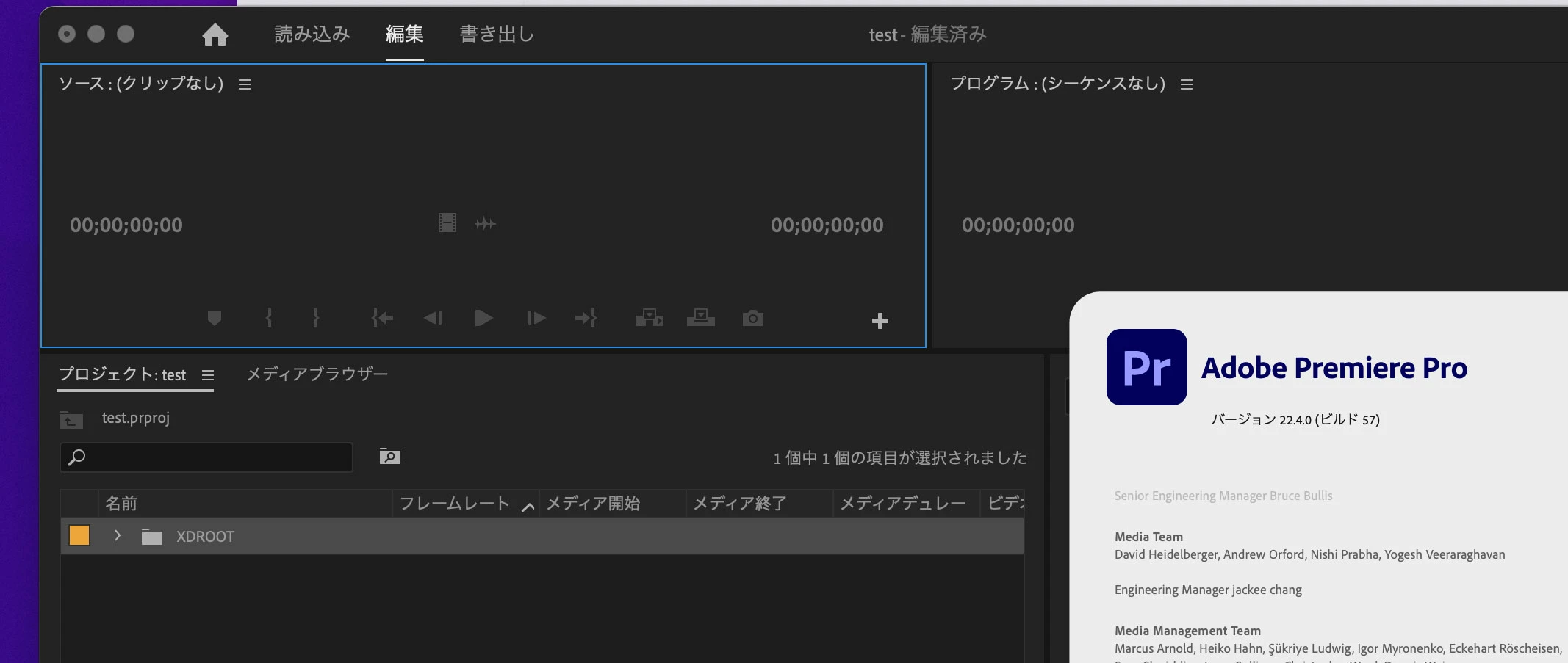This screenshot has height=663, width=1568.
Task: Toggle sort direction arrow on フレームレート column
Action: 528,507
